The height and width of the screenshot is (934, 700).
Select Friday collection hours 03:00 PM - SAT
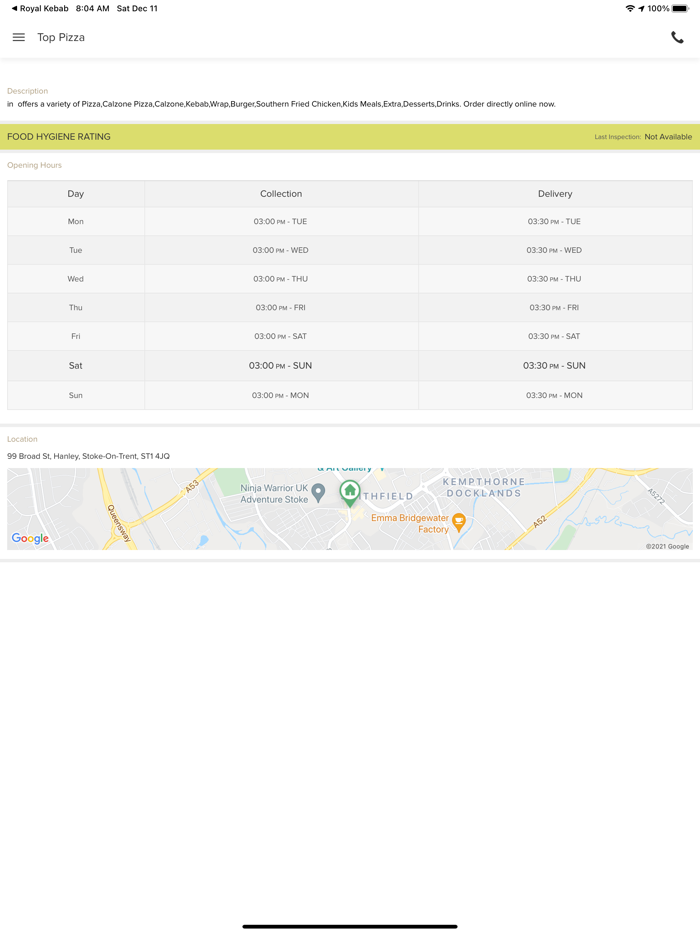[281, 336]
